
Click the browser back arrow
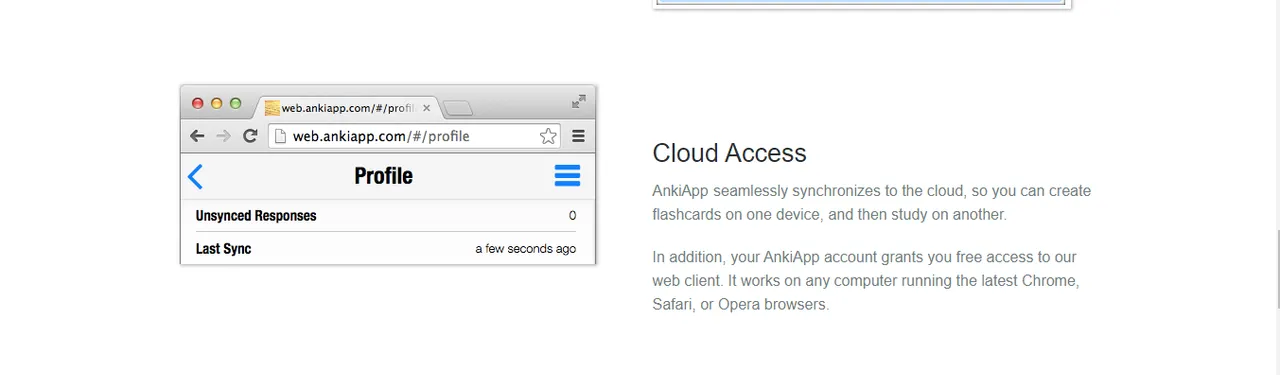pos(197,136)
